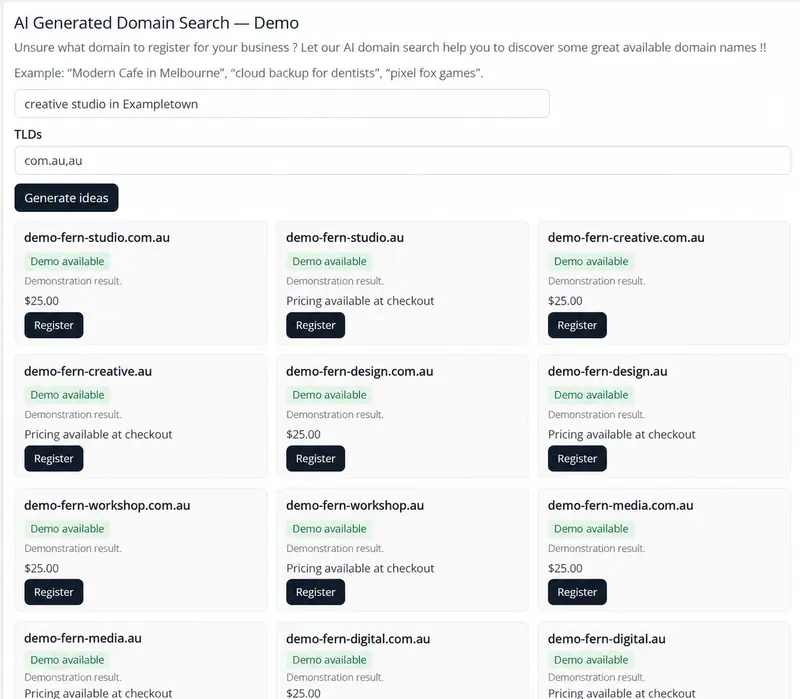Register demo-fern-studio.com.au domain
This screenshot has height=699, width=800.
point(54,325)
